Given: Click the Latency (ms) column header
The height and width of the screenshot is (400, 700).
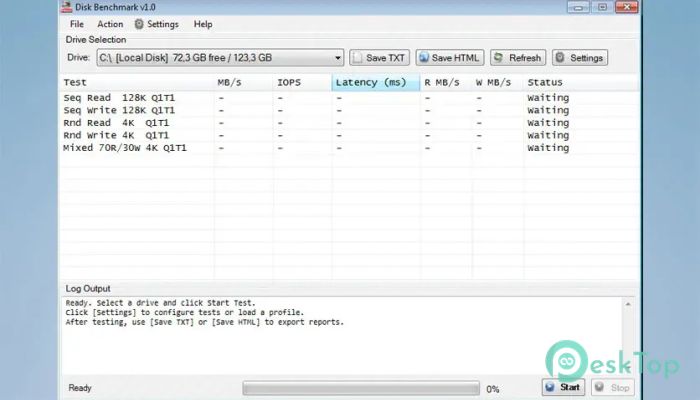Looking at the screenshot, I should [x=376, y=83].
